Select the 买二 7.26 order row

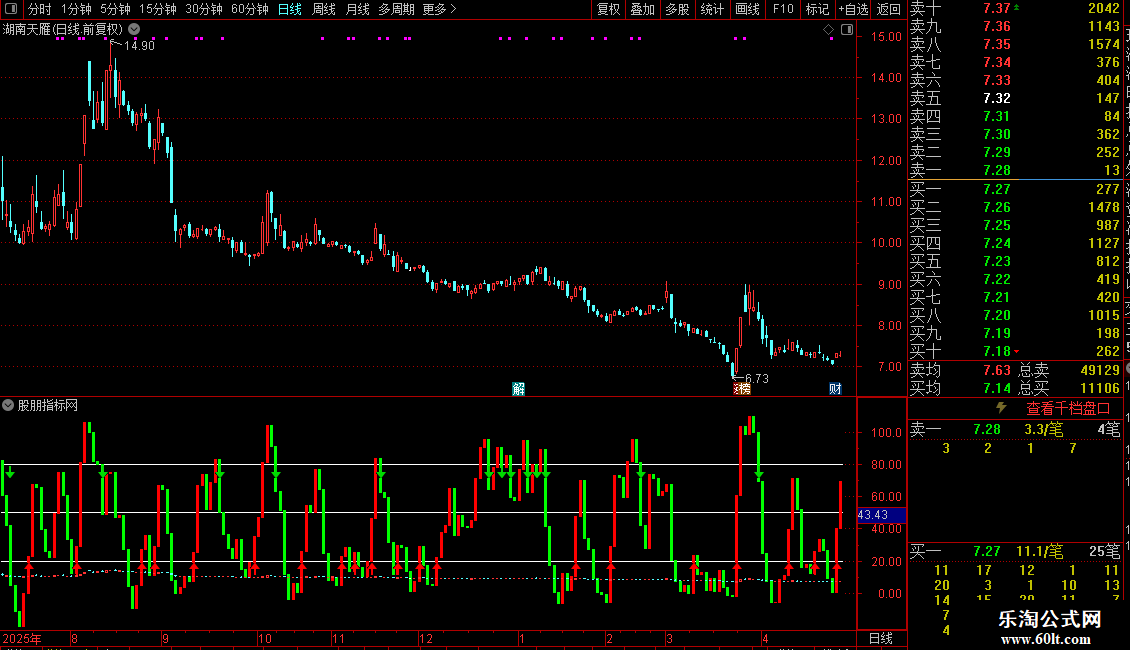1015,207
